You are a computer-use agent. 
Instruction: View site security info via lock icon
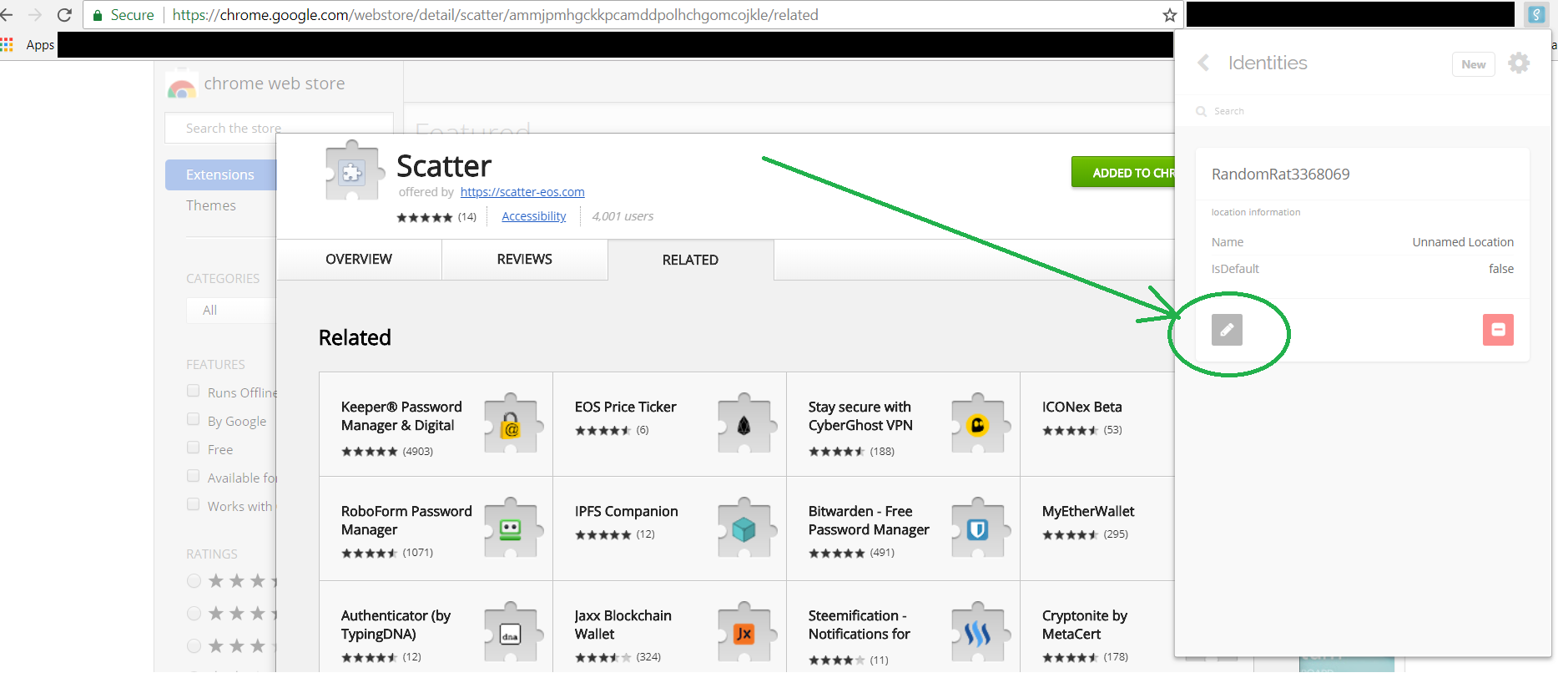point(98,15)
